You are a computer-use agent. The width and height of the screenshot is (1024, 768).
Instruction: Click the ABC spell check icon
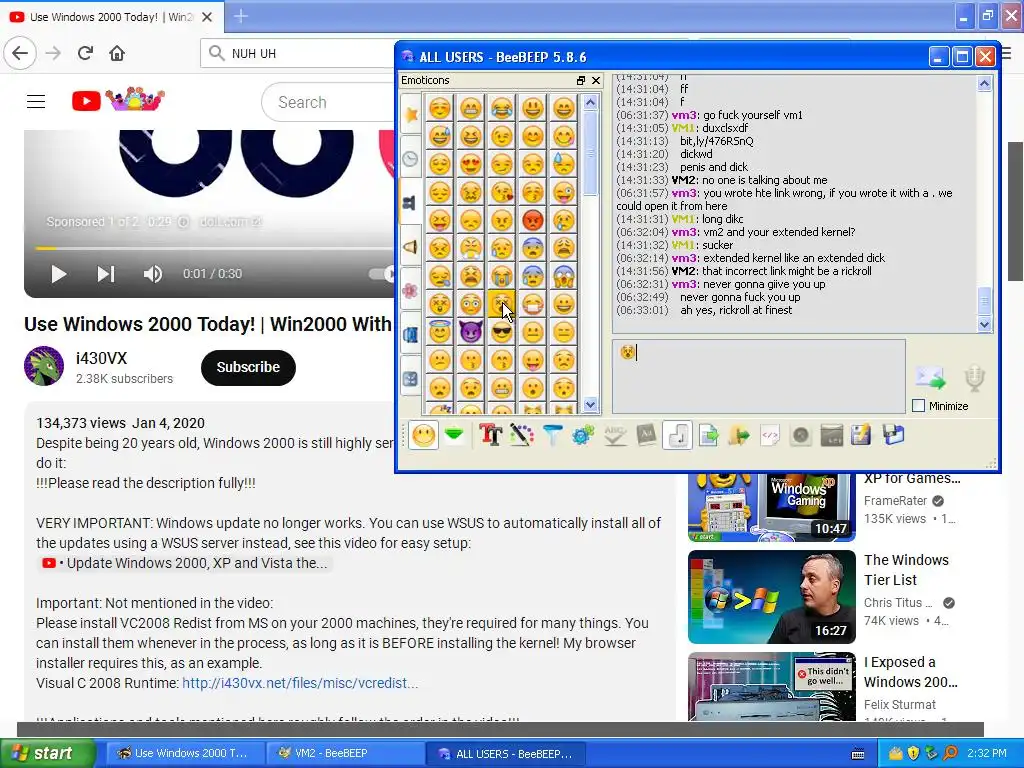[x=615, y=435]
